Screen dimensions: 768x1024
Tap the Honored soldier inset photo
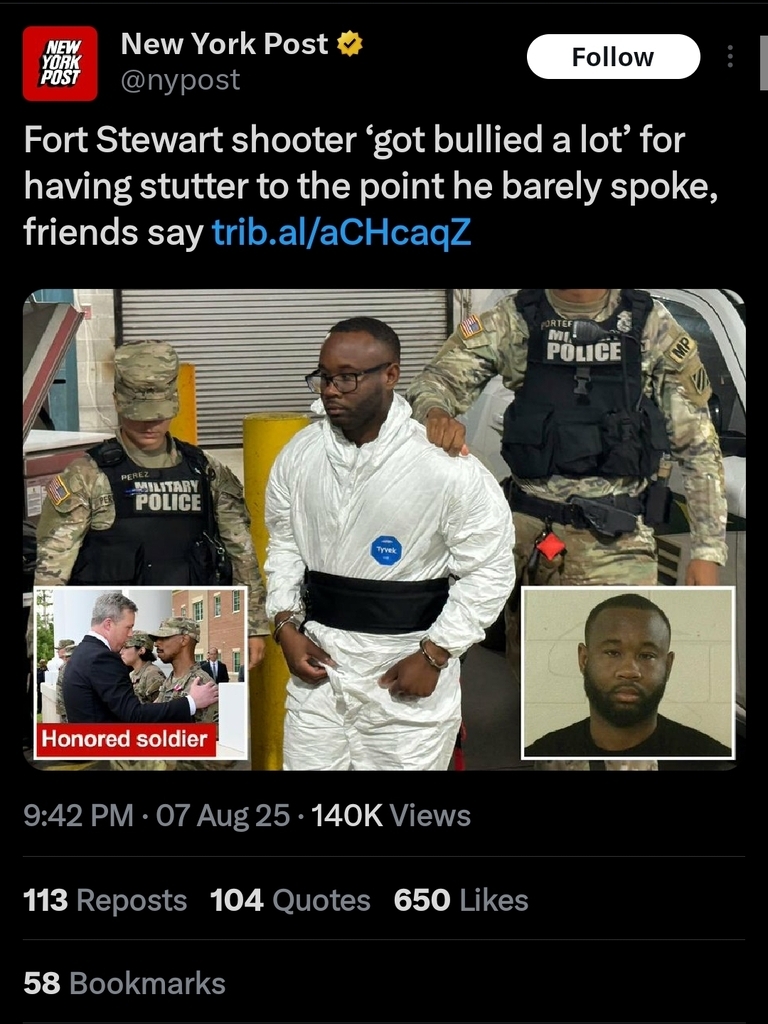[x=141, y=673]
